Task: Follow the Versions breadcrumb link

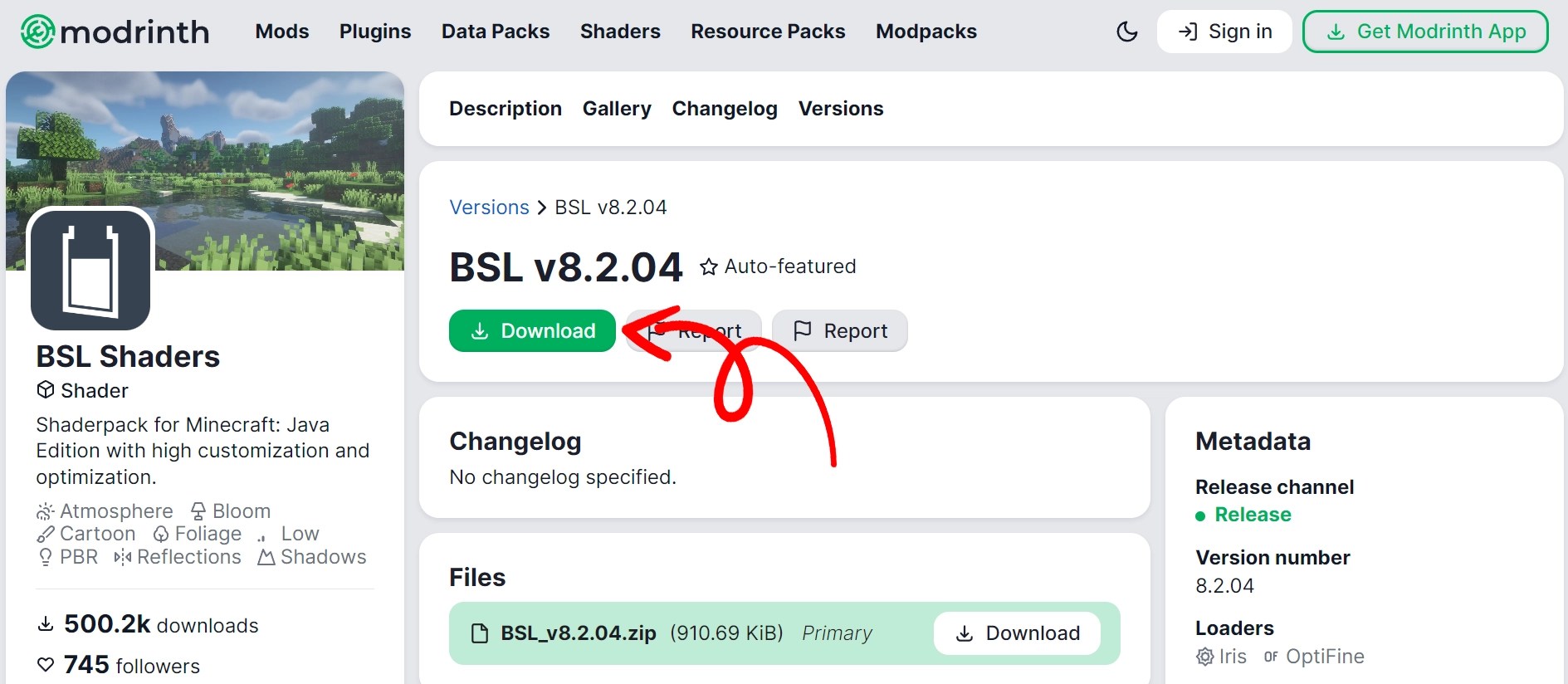Action: 489,208
